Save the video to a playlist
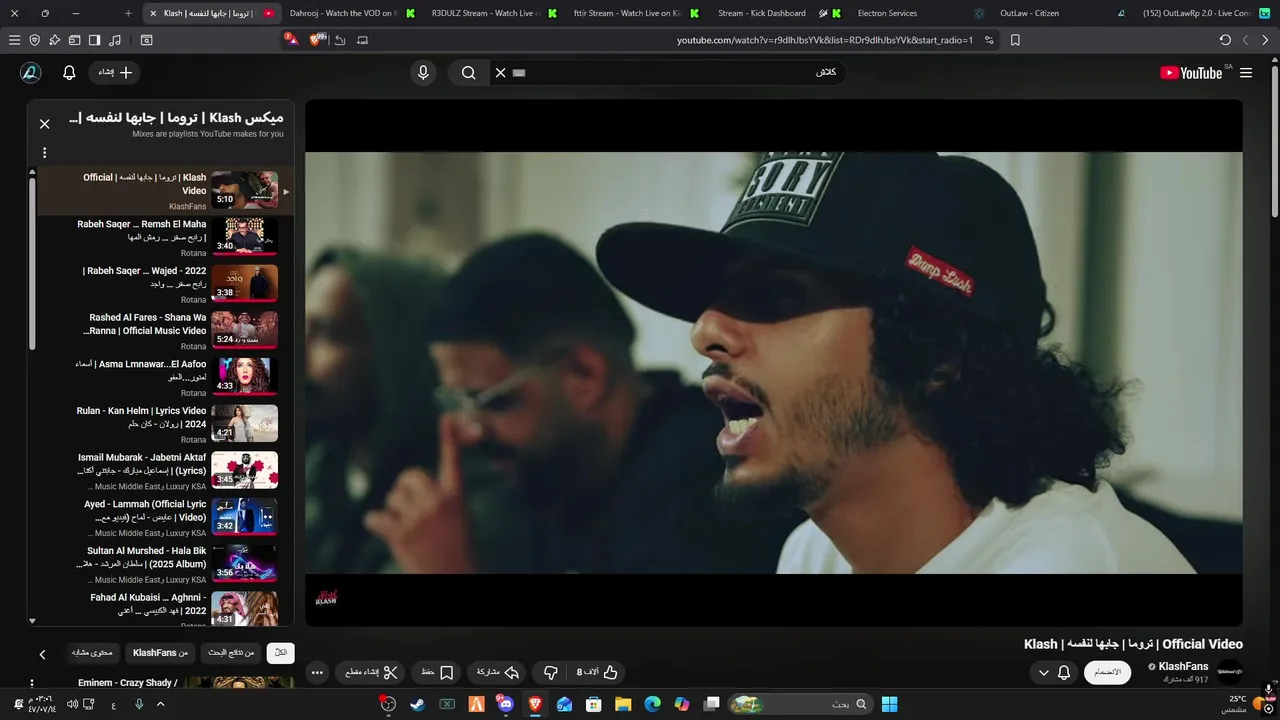Image resolution: width=1280 pixels, height=720 pixels. (x=437, y=673)
